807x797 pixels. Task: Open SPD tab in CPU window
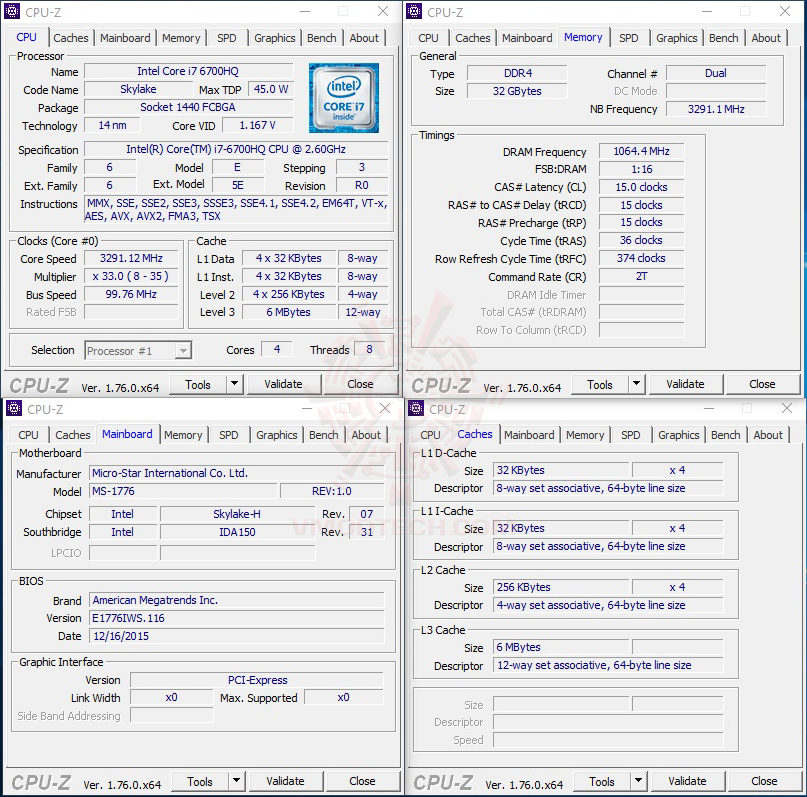pos(226,38)
